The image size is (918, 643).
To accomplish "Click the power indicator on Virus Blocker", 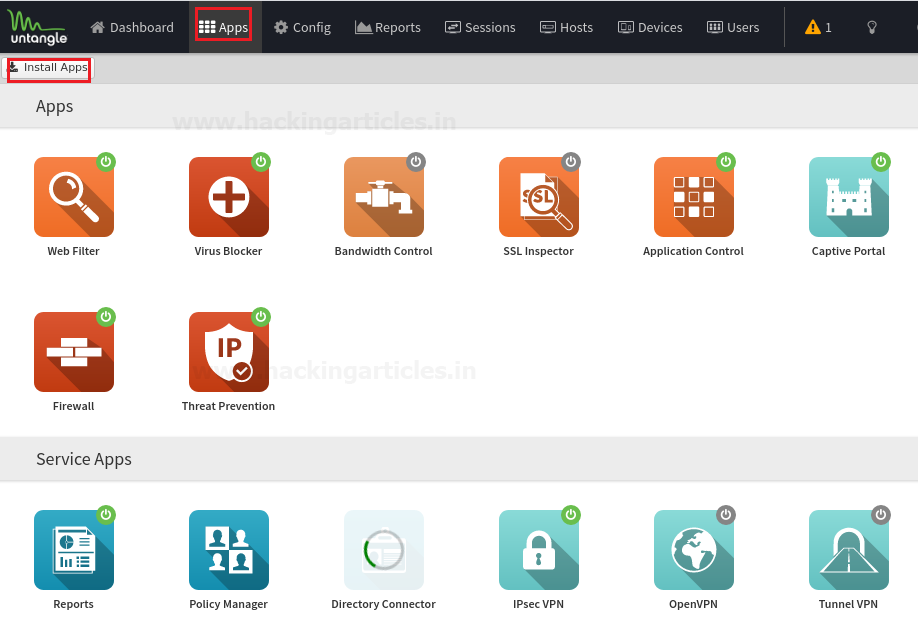I will [261, 162].
